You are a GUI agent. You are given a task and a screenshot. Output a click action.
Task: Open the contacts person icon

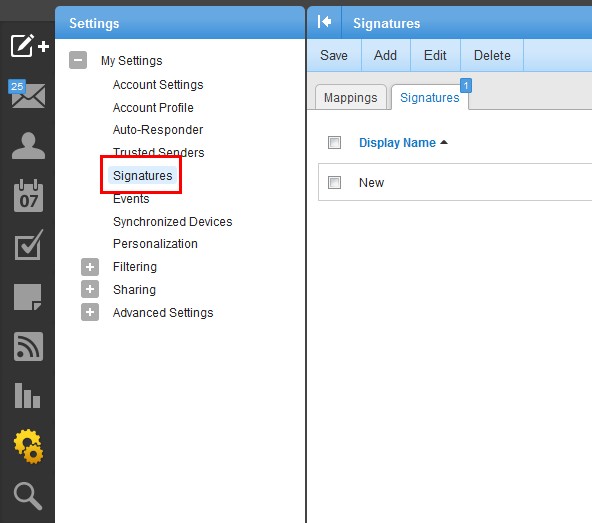[28, 146]
